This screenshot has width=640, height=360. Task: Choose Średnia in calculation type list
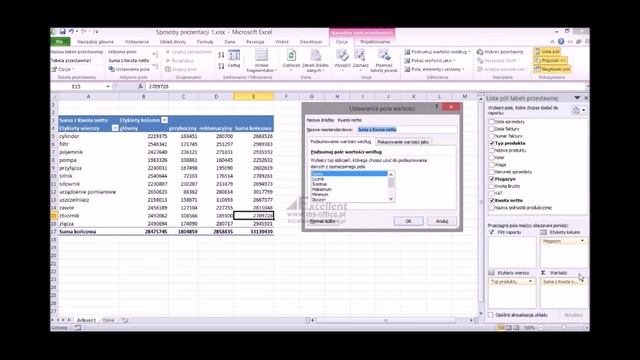(x=319, y=184)
